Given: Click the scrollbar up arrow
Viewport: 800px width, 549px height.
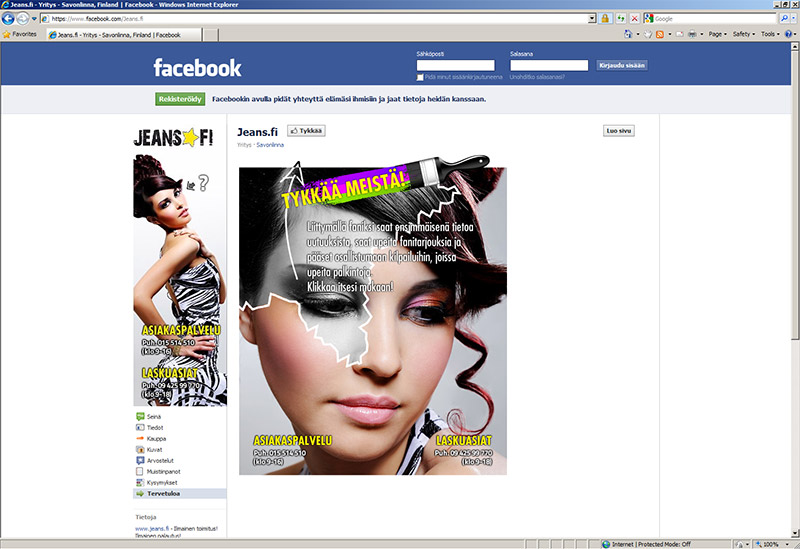Looking at the screenshot, I should (x=795, y=46).
